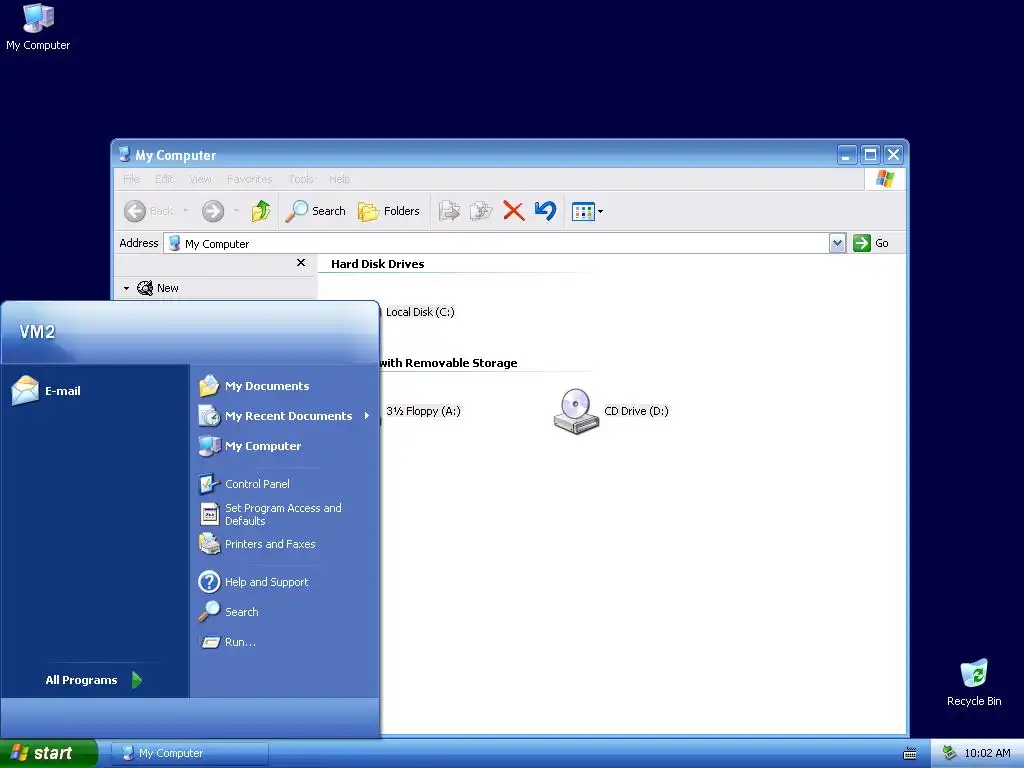Click the Search toolbar button
Viewport: 1024px width, 768px height.
coord(315,211)
